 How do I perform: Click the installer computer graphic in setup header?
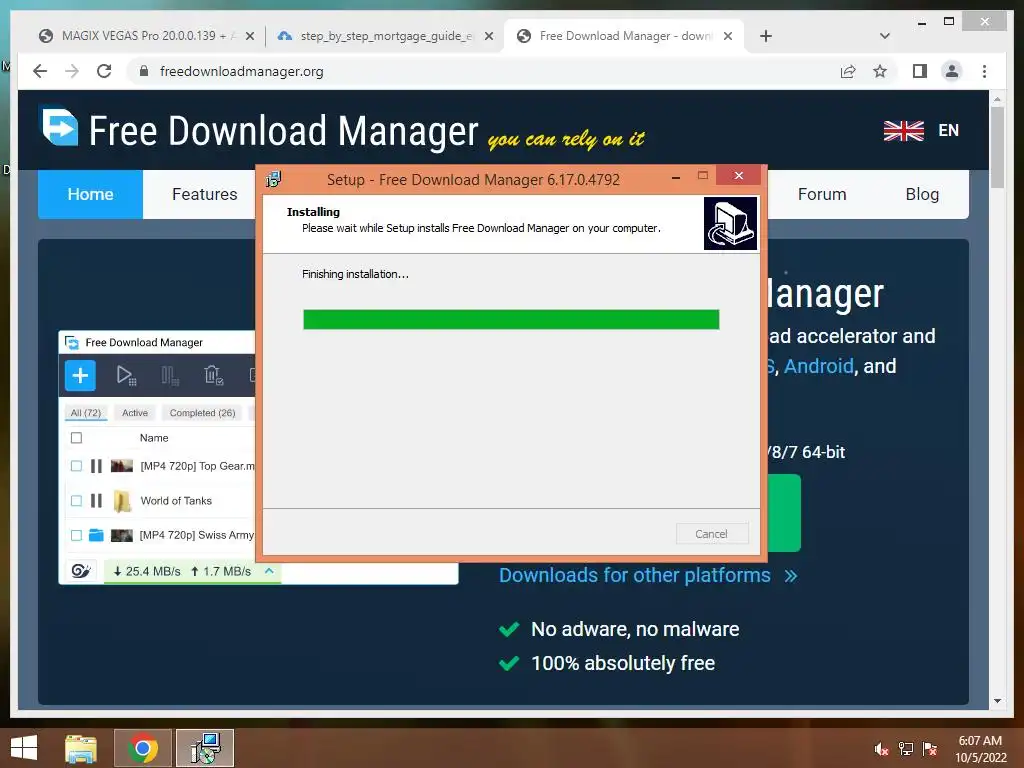coord(730,223)
